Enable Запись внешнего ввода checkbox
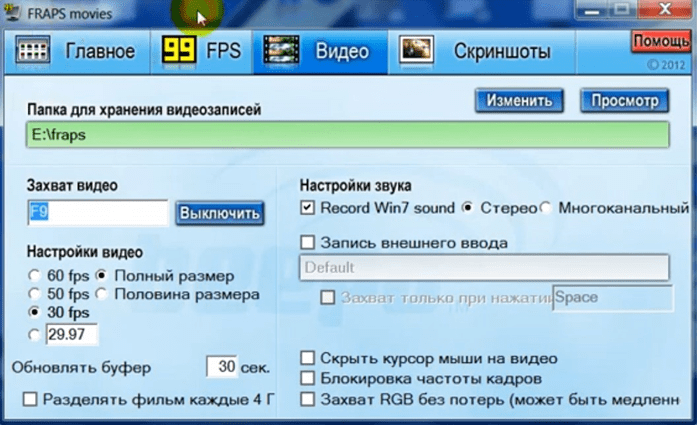 [307, 243]
